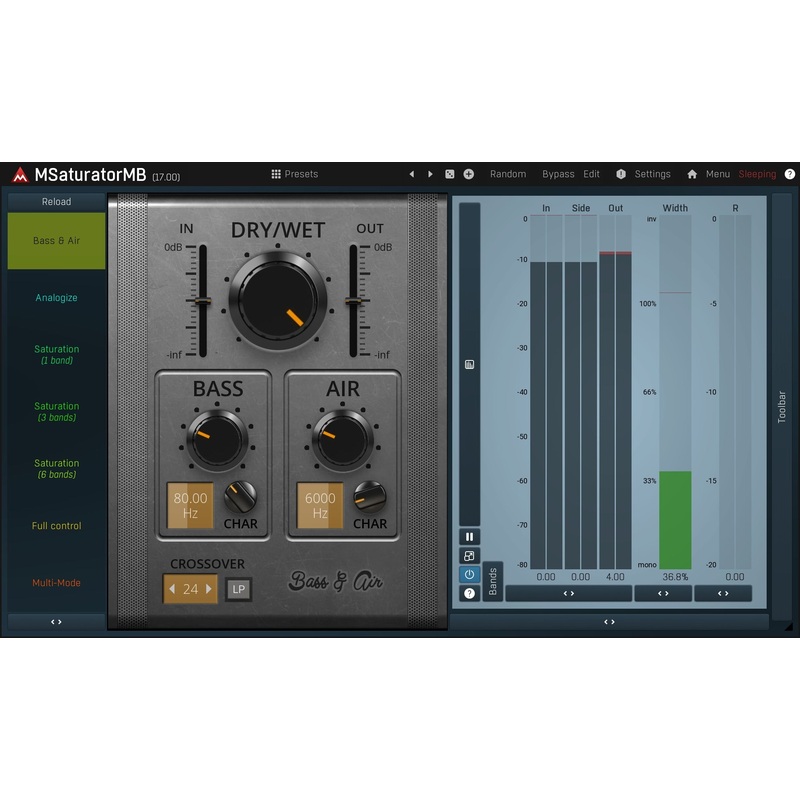800x800 pixels.
Task: Select Saturation (6 bands) device
Action: click(x=57, y=469)
